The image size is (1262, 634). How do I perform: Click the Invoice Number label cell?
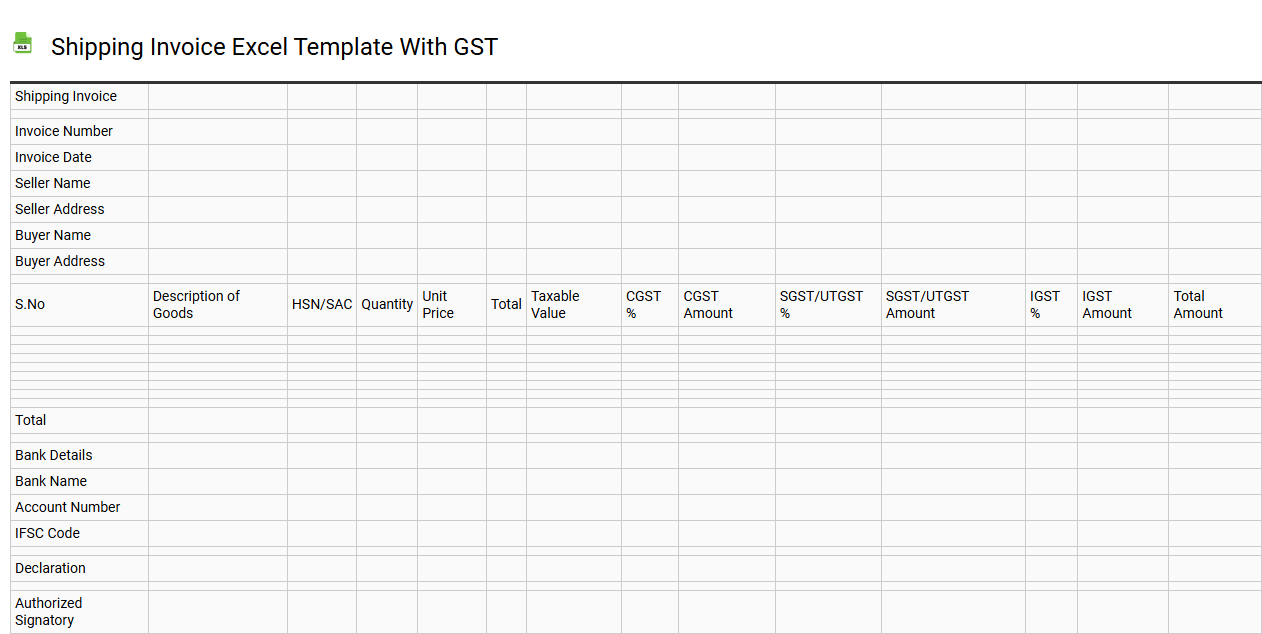point(64,131)
